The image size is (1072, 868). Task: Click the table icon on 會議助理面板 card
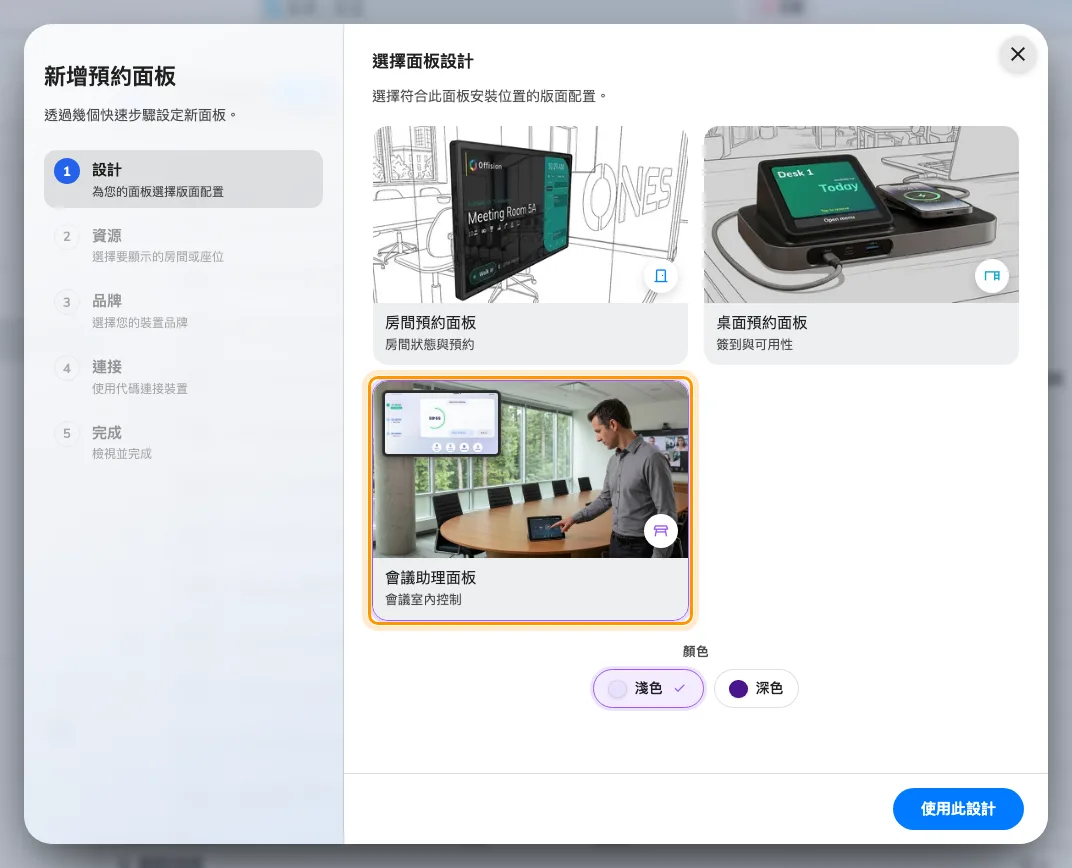pos(660,530)
